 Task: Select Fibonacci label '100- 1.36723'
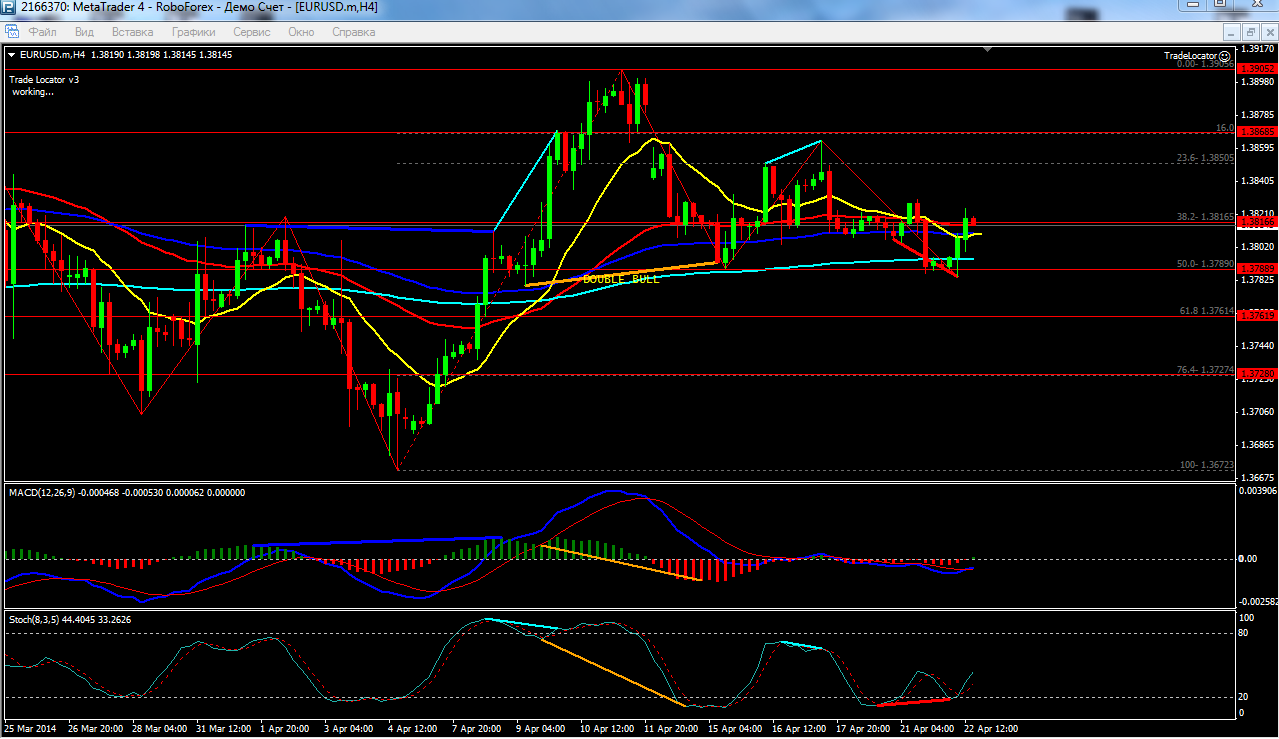pyautogui.click(x=1207, y=465)
